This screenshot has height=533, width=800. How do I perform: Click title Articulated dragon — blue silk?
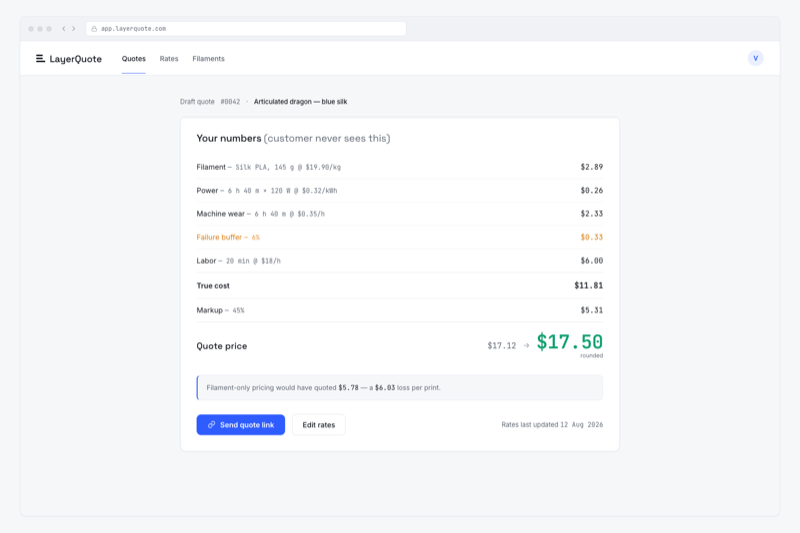pyautogui.click(x=301, y=101)
